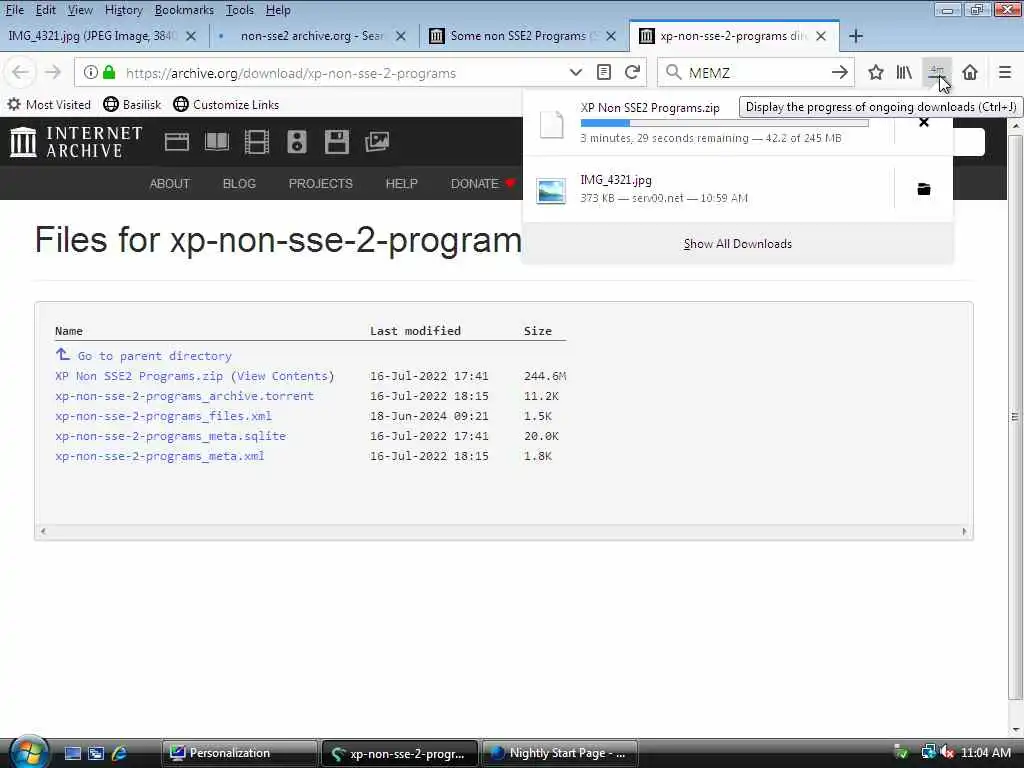Screen dimensions: 1024x768
Task: Click the green secure padlock icon
Action: click(x=109, y=72)
